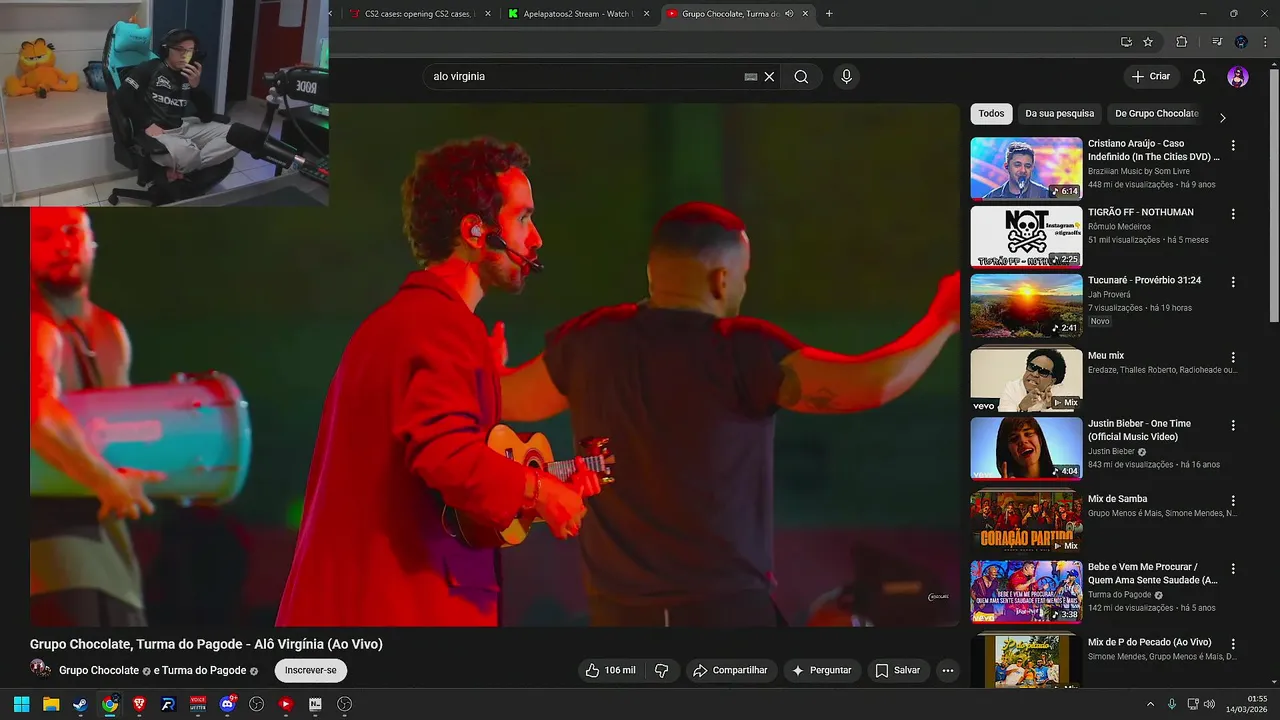
Task: Open Steam from the taskbar
Action: point(80,704)
